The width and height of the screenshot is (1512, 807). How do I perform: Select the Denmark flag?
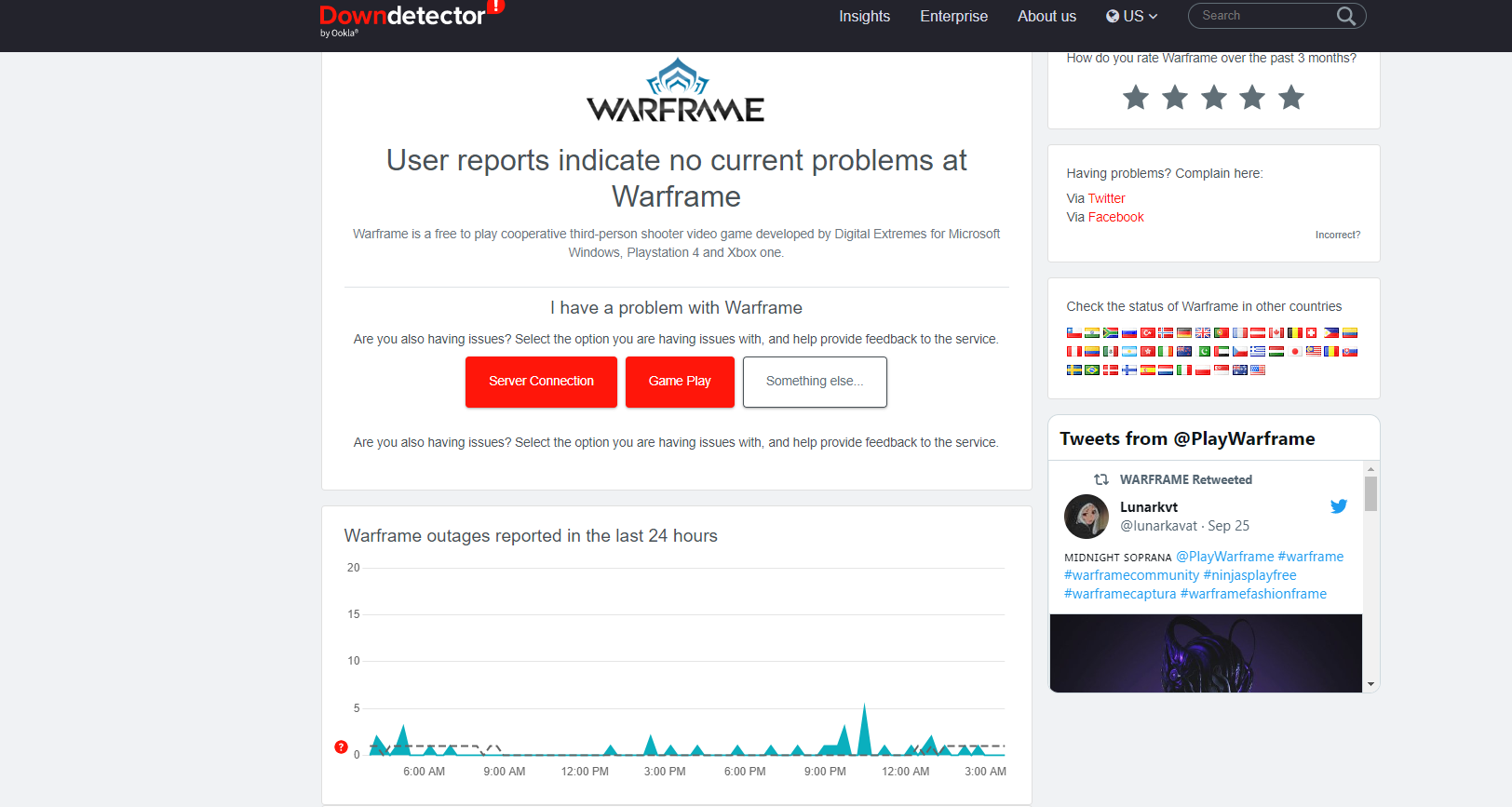(1111, 370)
